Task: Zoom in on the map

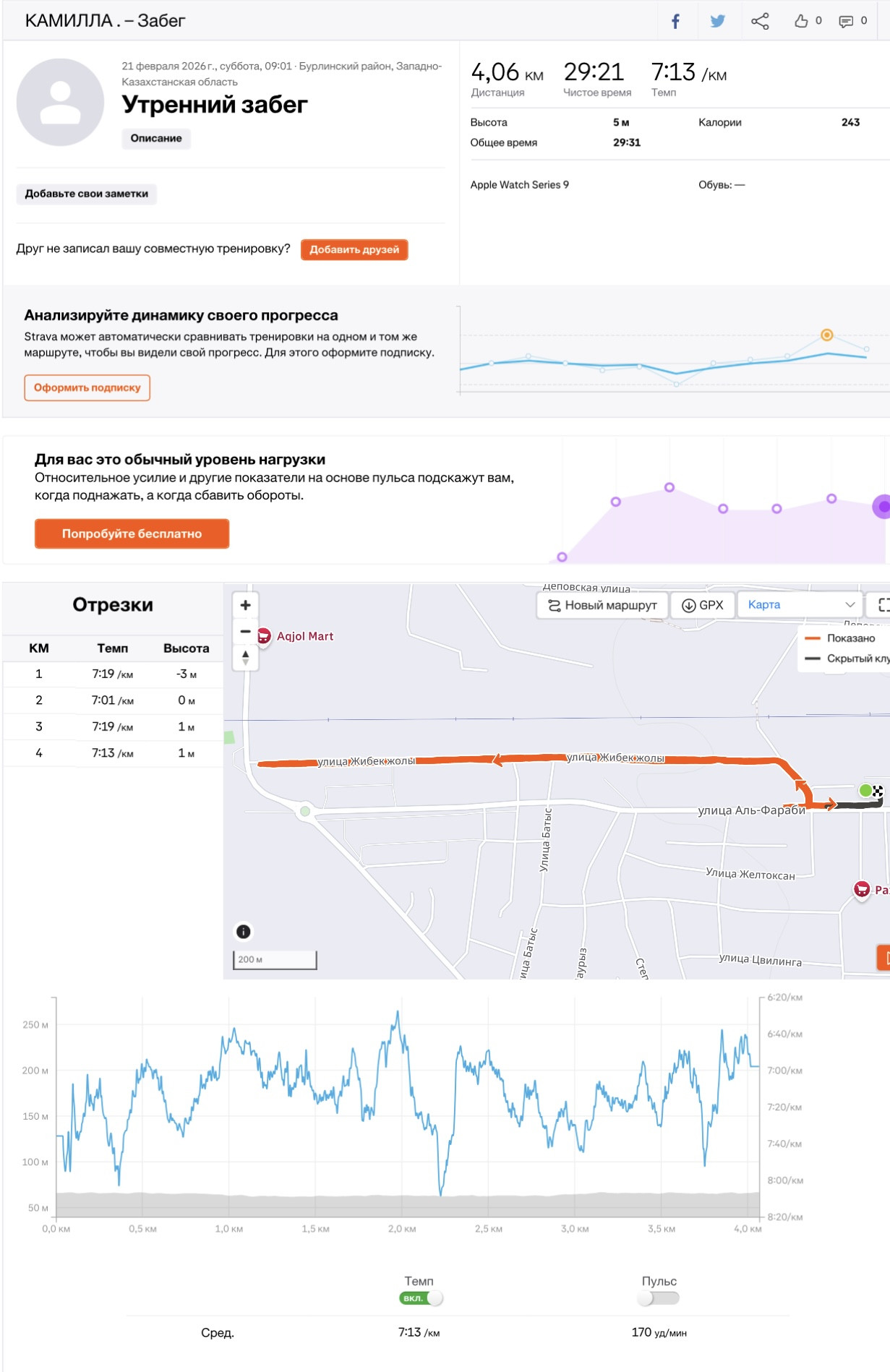Action: (x=245, y=605)
